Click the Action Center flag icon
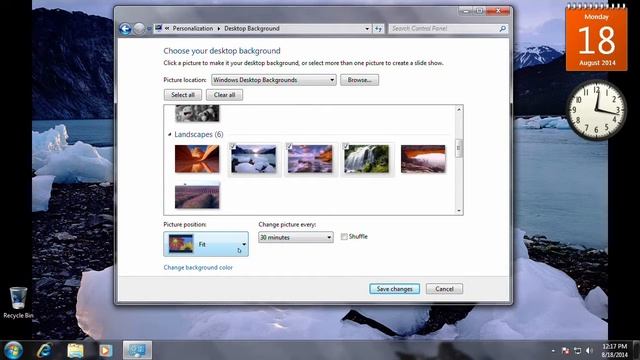 [565, 351]
